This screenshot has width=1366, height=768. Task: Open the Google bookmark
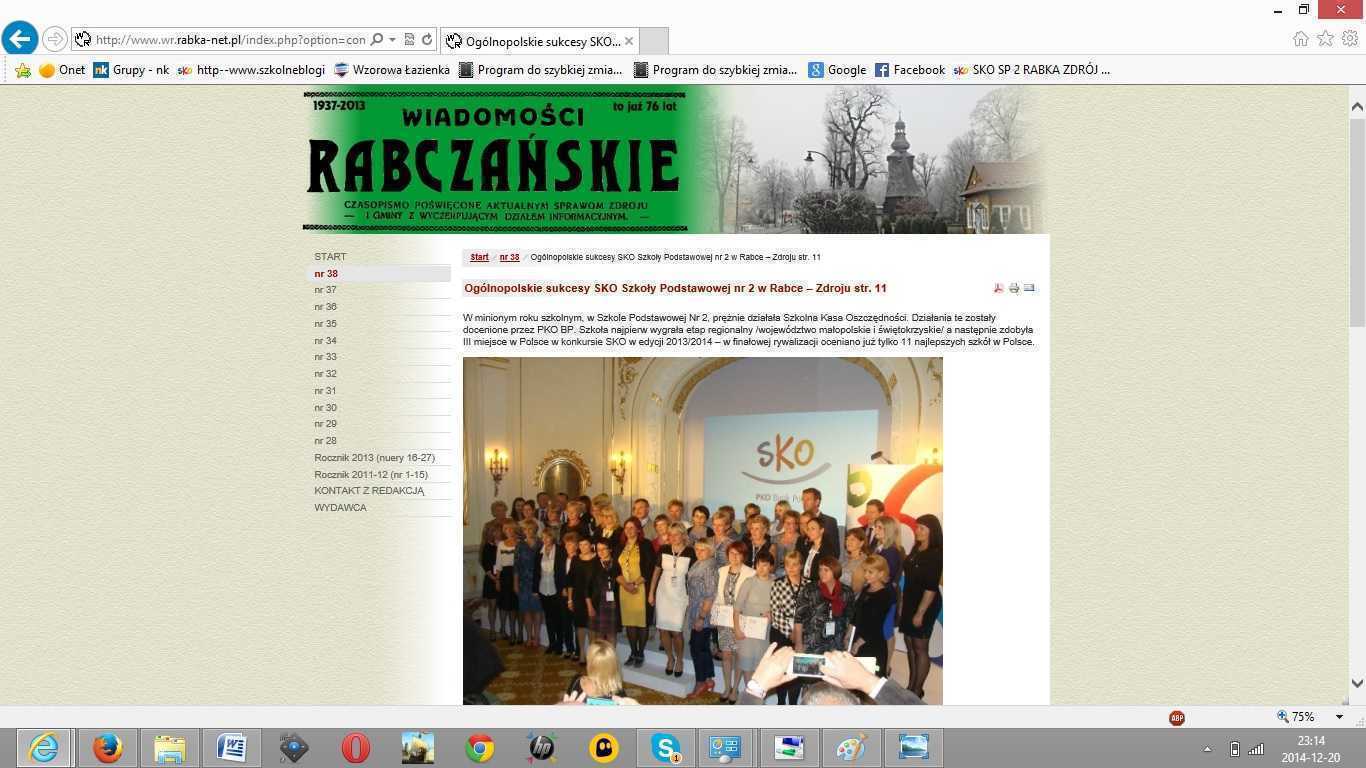pyautogui.click(x=838, y=70)
